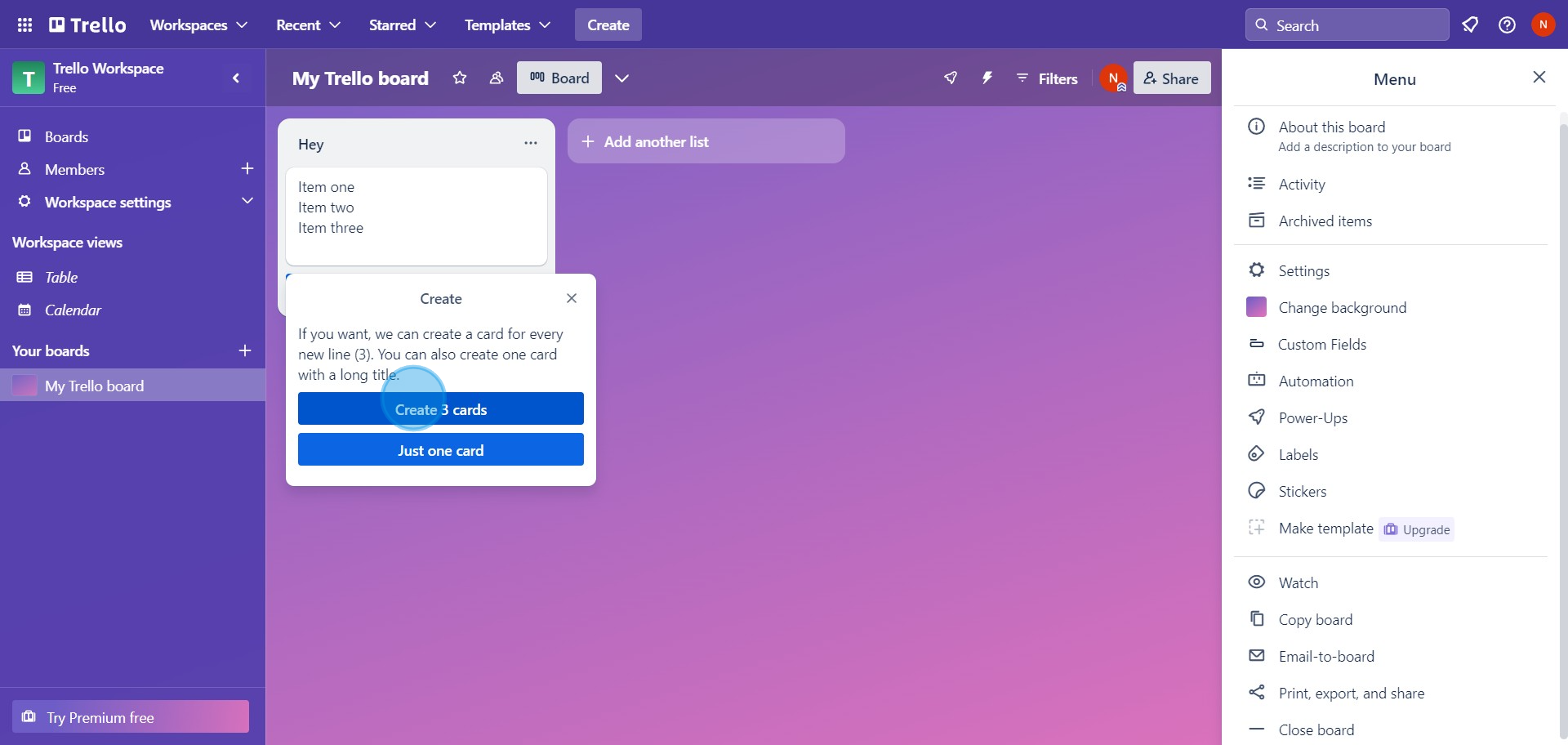Click Trello Workspace name in sidebar

(x=108, y=69)
